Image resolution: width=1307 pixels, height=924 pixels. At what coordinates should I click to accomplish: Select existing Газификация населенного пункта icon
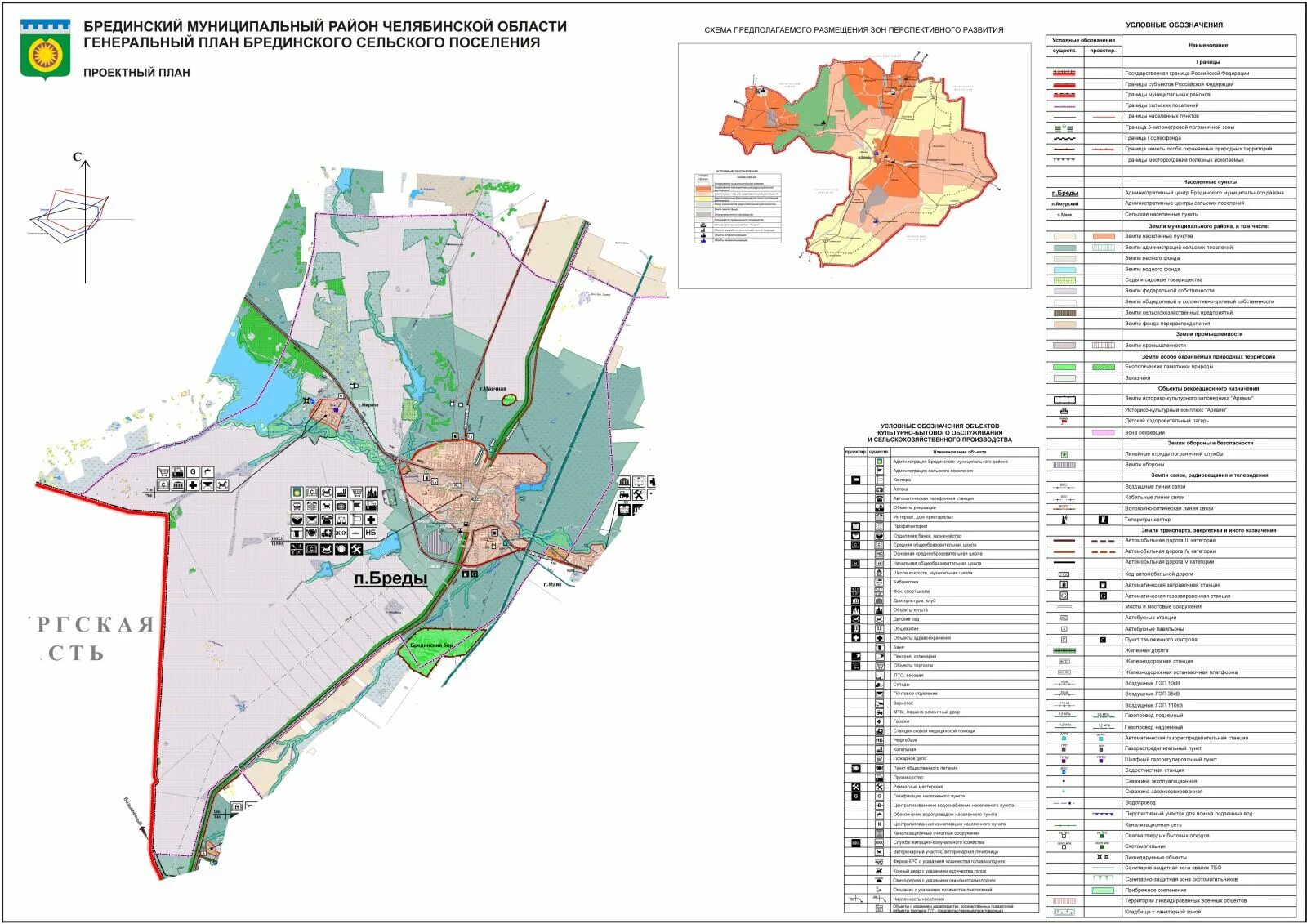coord(879,796)
